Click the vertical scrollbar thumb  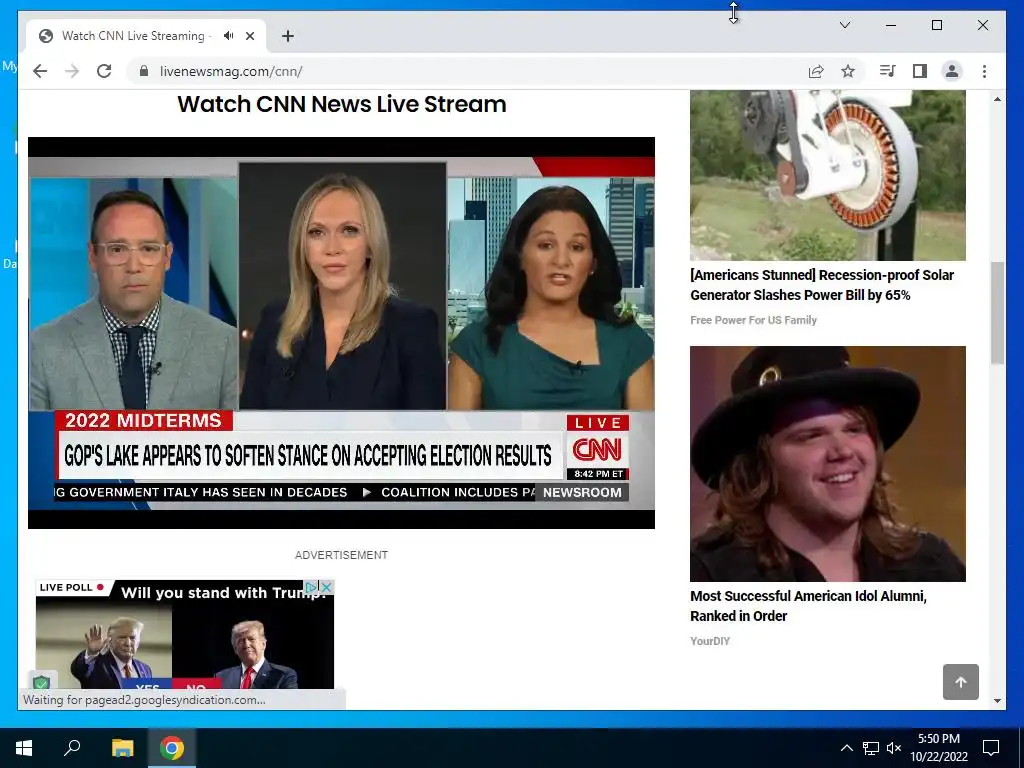tap(997, 313)
